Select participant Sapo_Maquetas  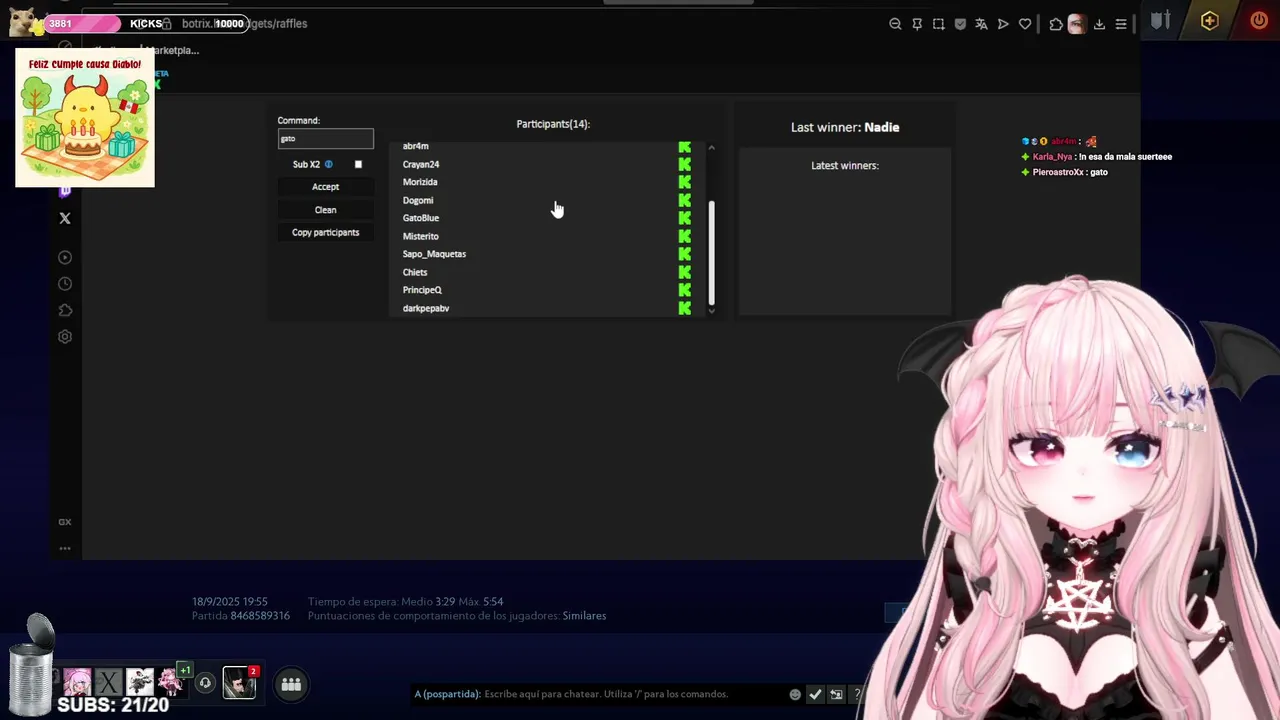(x=434, y=254)
